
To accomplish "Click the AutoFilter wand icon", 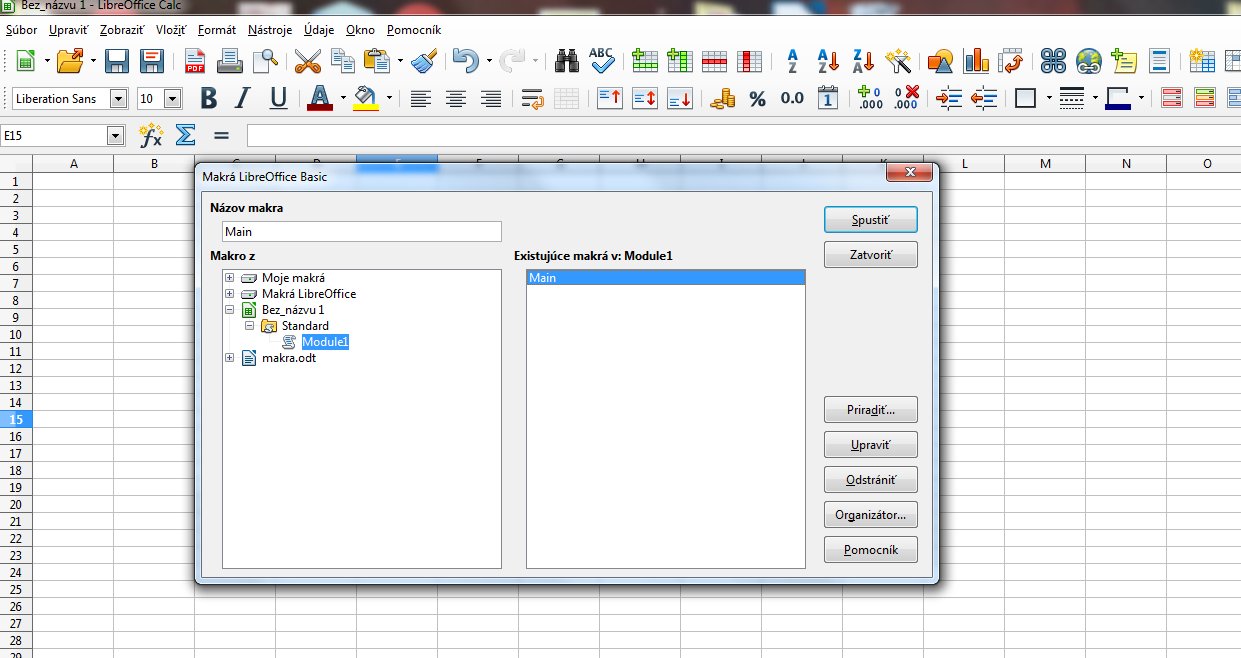I will point(899,61).
